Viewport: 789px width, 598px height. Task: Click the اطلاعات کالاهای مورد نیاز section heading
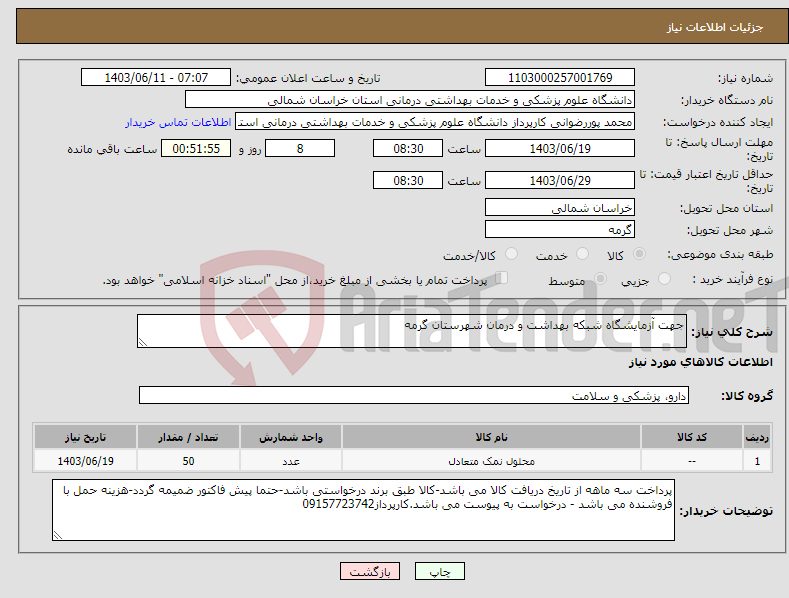[700, 362]
